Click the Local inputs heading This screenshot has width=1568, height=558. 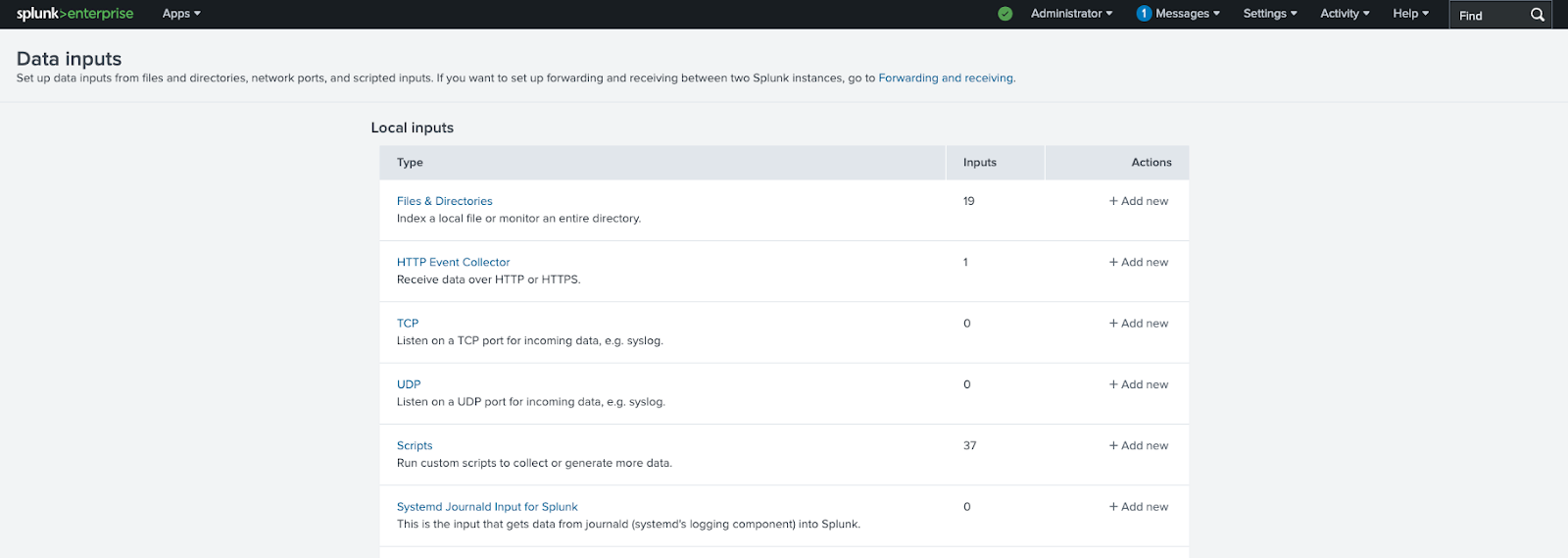412,127
